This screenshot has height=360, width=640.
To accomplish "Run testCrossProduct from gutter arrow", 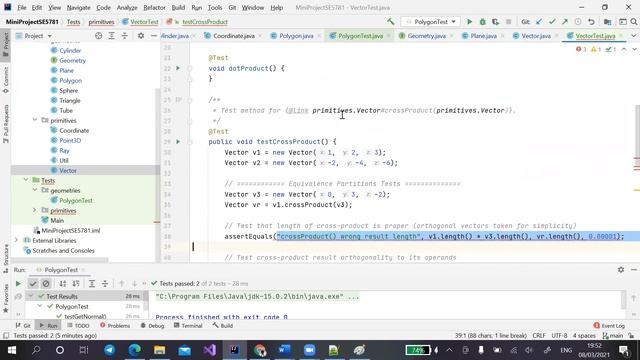I will coord(178,142).
